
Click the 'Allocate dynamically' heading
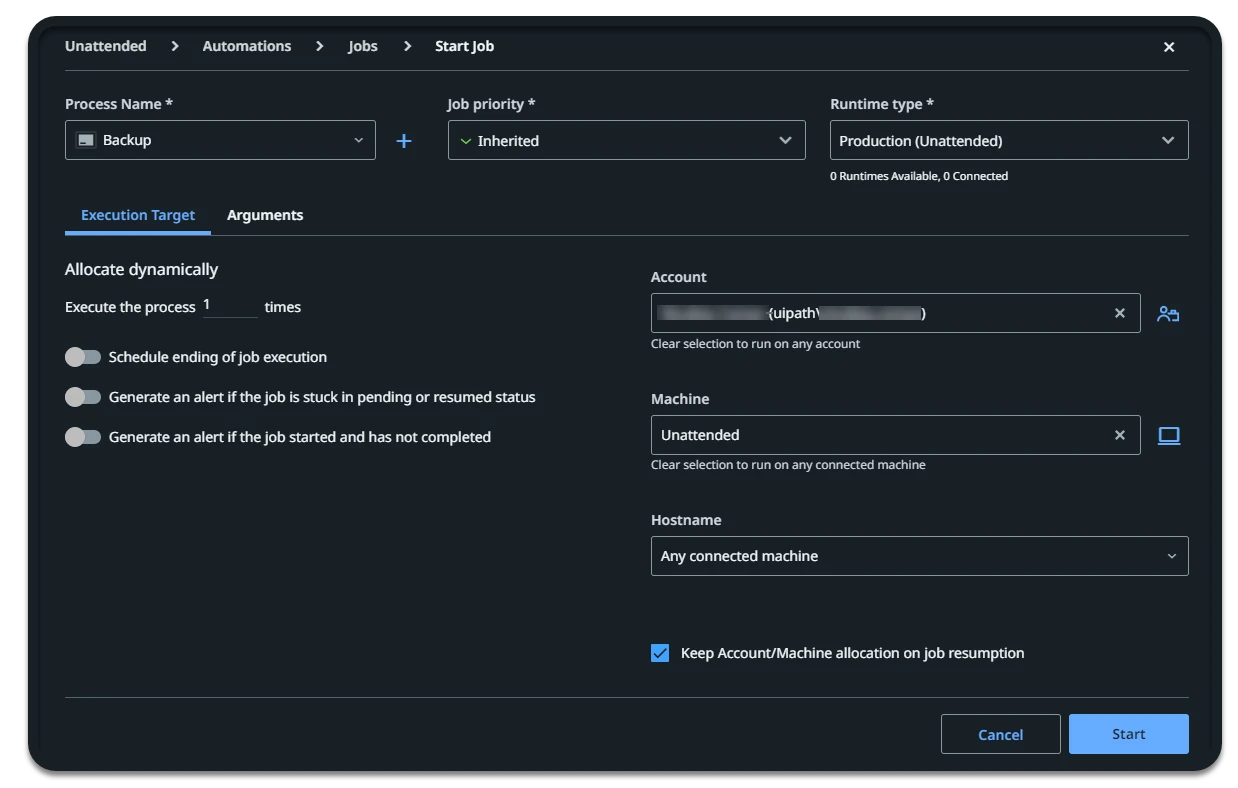(x=141, y=269)
